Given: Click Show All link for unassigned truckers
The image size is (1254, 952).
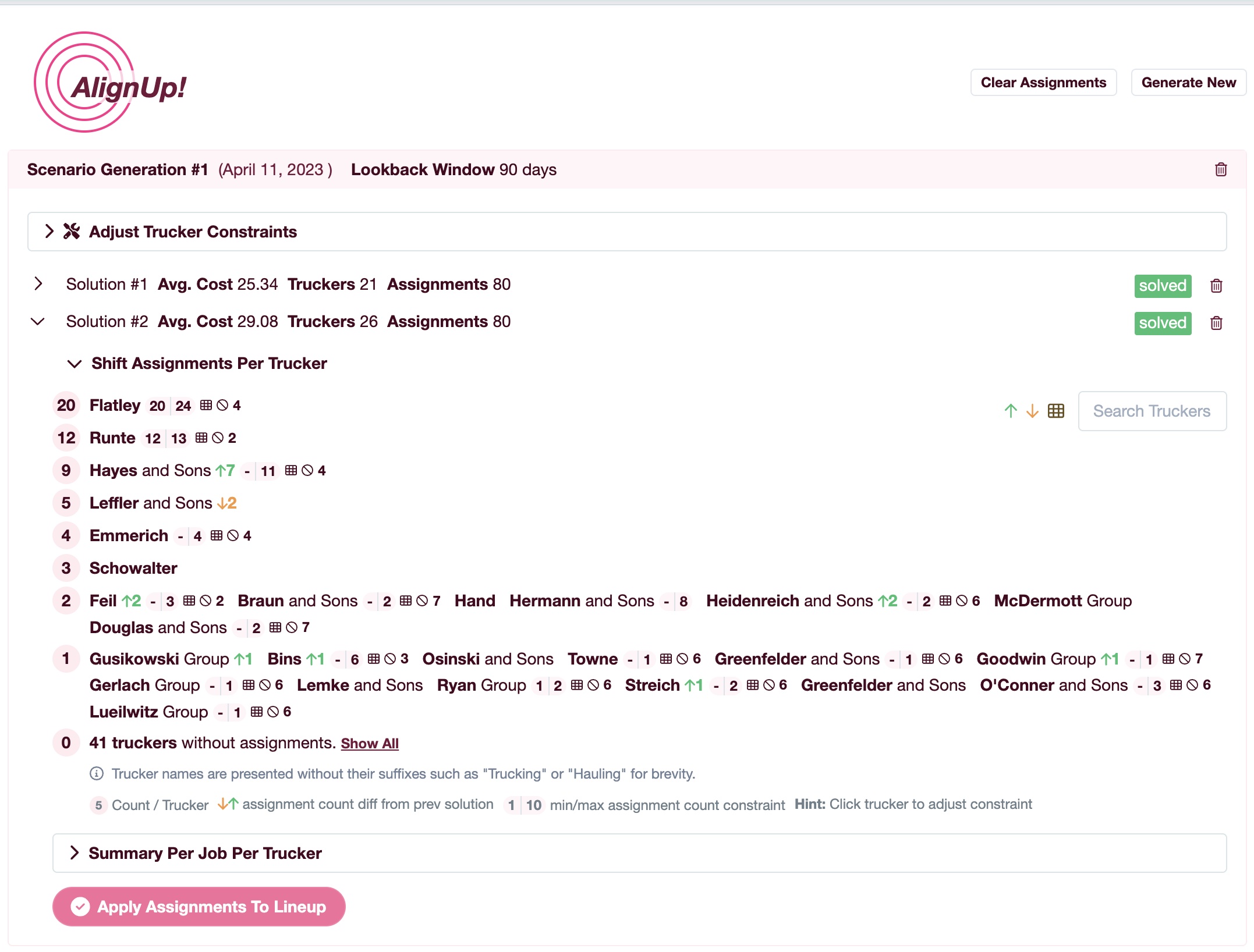Looking at the screenshot, I should 370,744.
